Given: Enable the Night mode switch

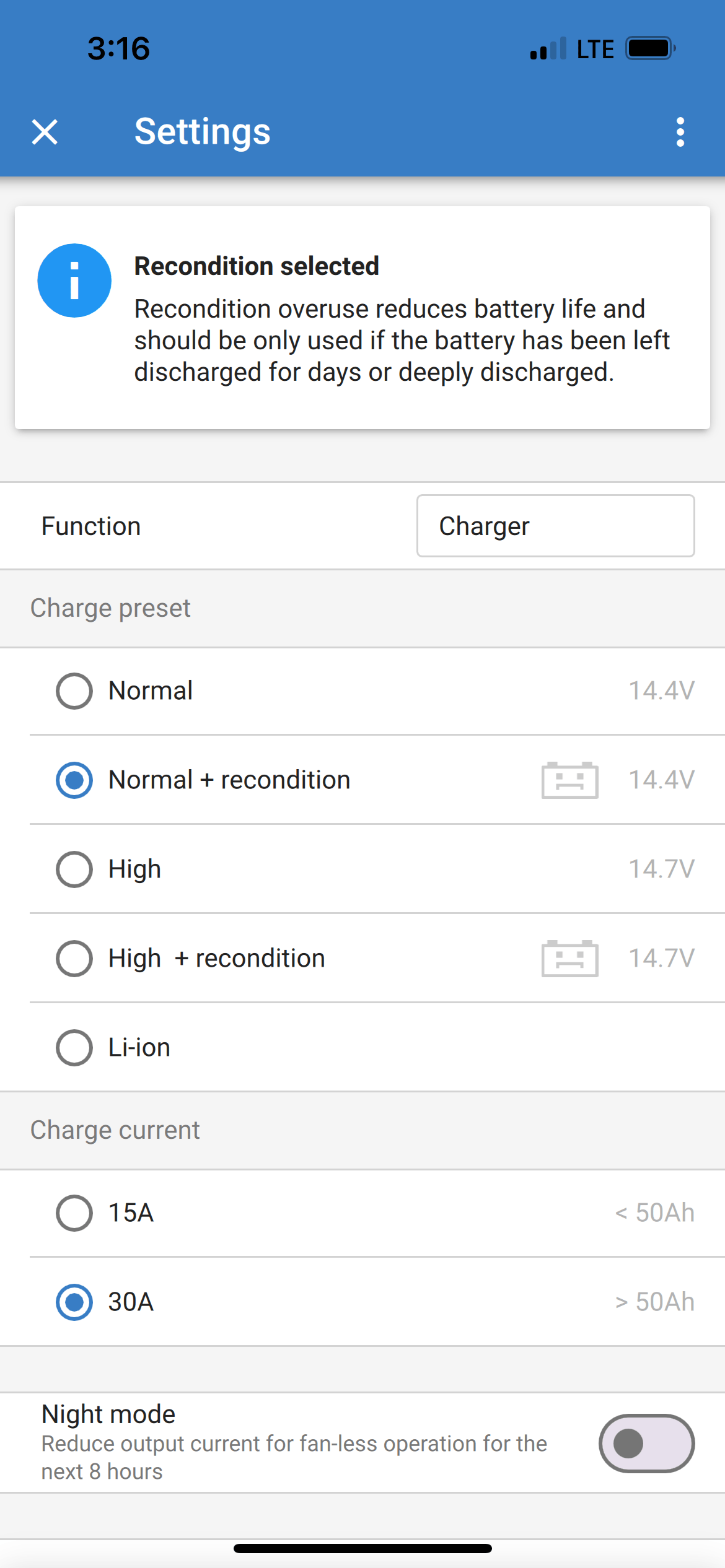Looking at the screenshot, I should coord(646,1444).
